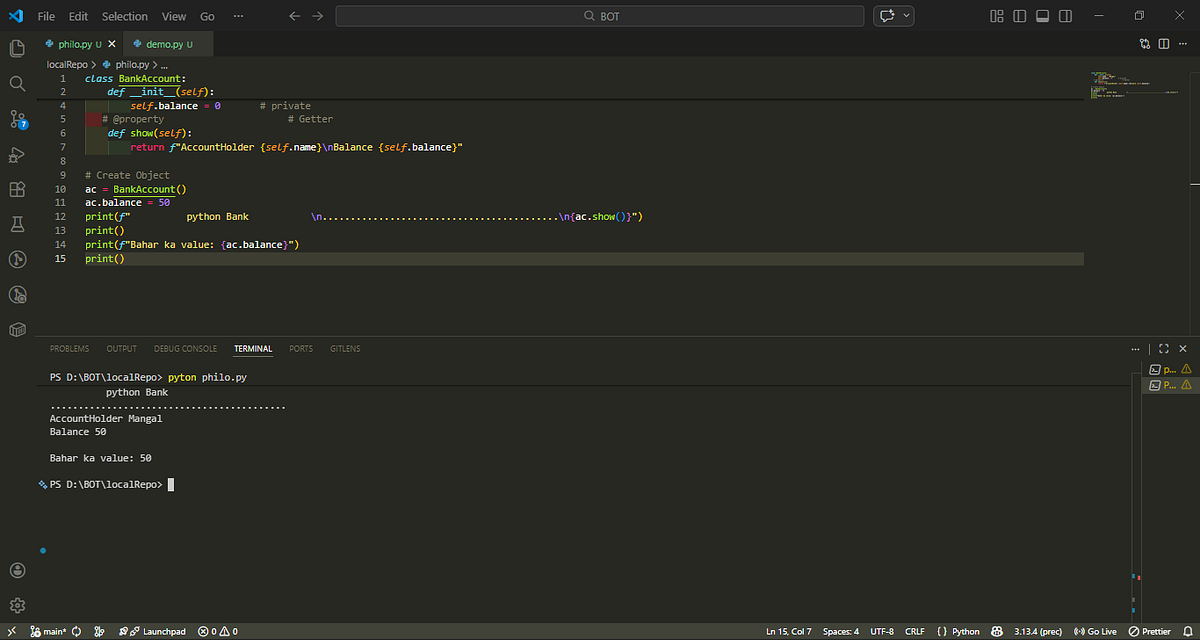The image size is (1200, 640).
Task: Click the Synchronize Changes icon in the status bar
Action: (x=77, y=632)
